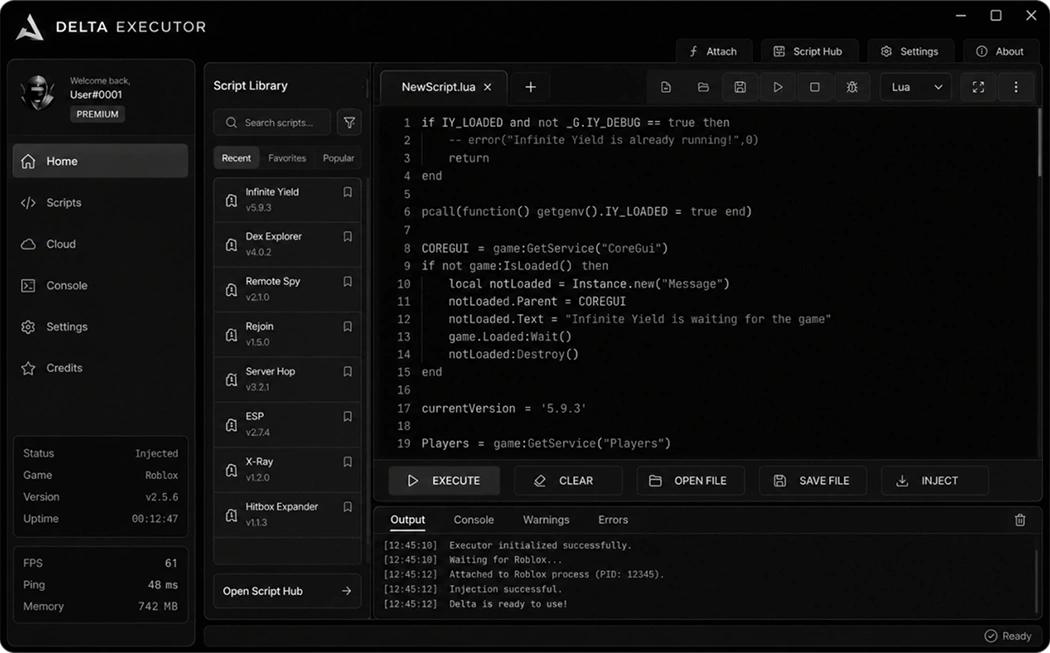Bookmark the X-Ray script
Viewport: 1050px width, 653px height.
(348, 461)
